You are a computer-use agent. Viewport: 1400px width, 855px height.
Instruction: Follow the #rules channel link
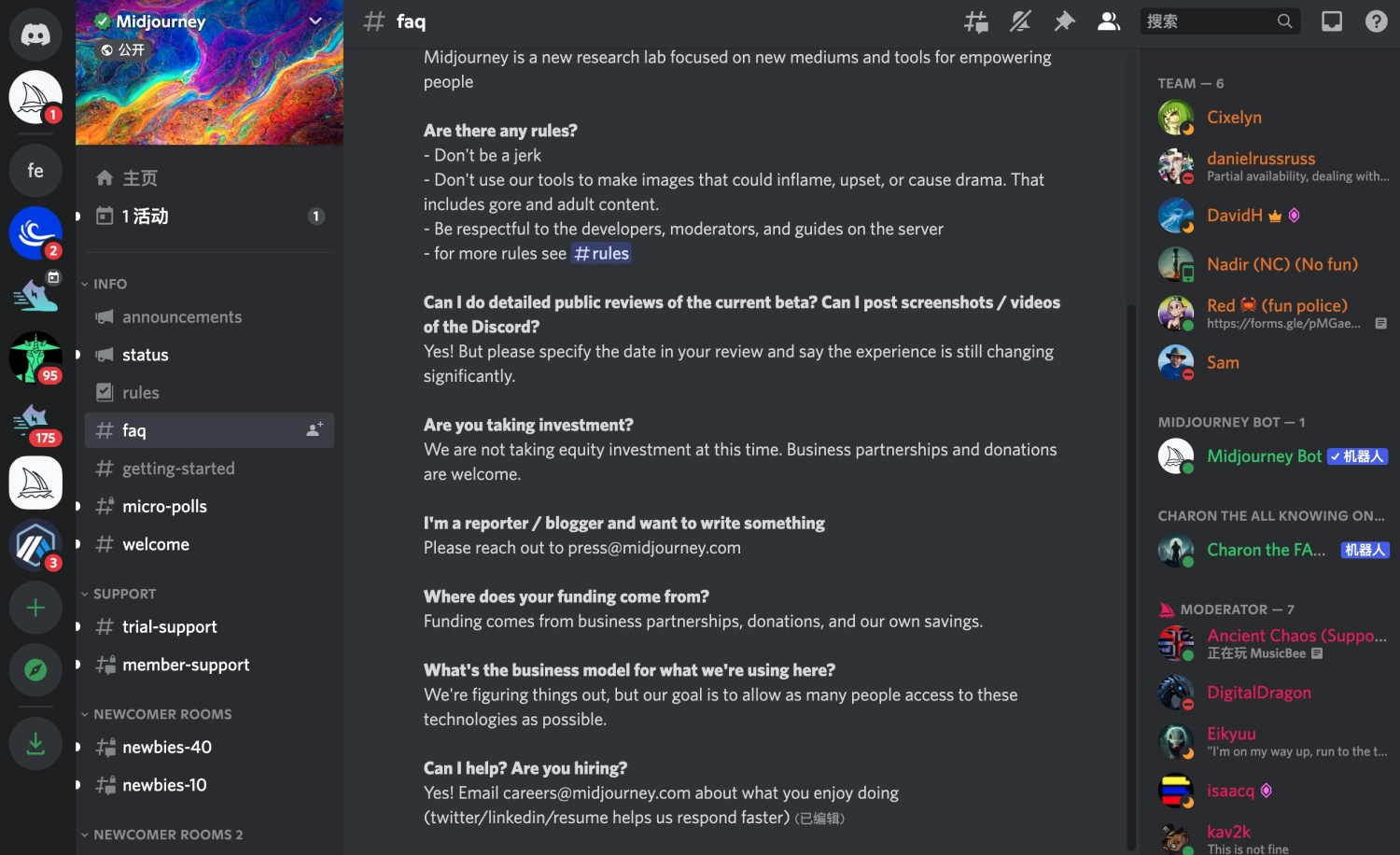coord(601,254)
